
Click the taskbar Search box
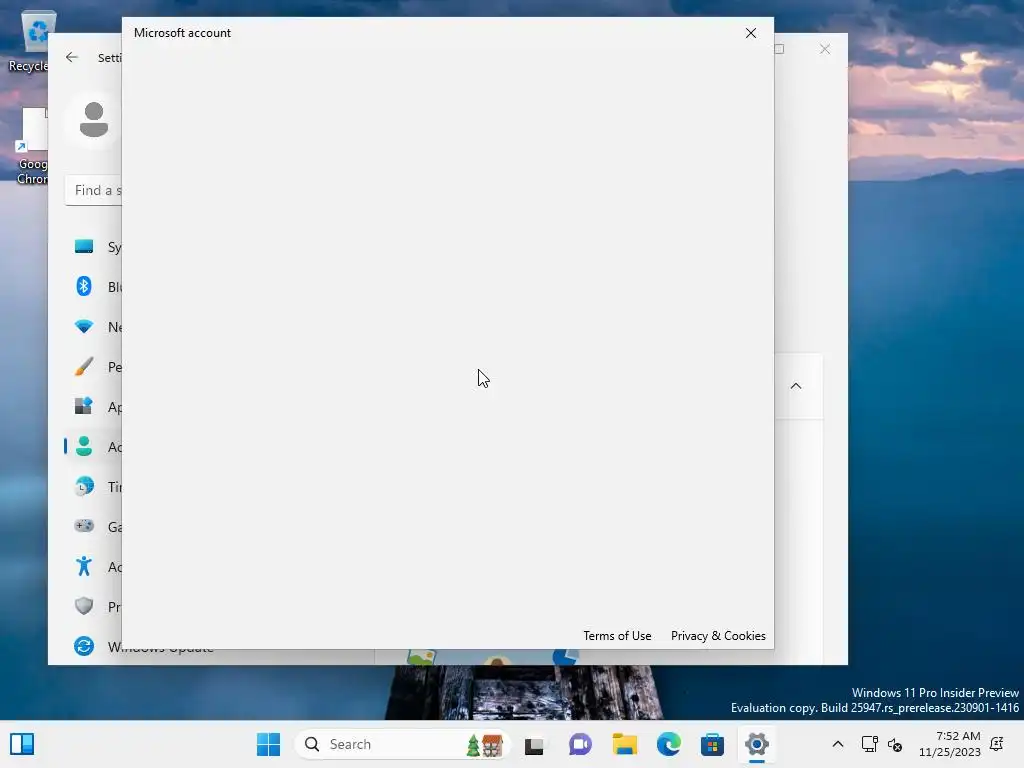point(402,744)
